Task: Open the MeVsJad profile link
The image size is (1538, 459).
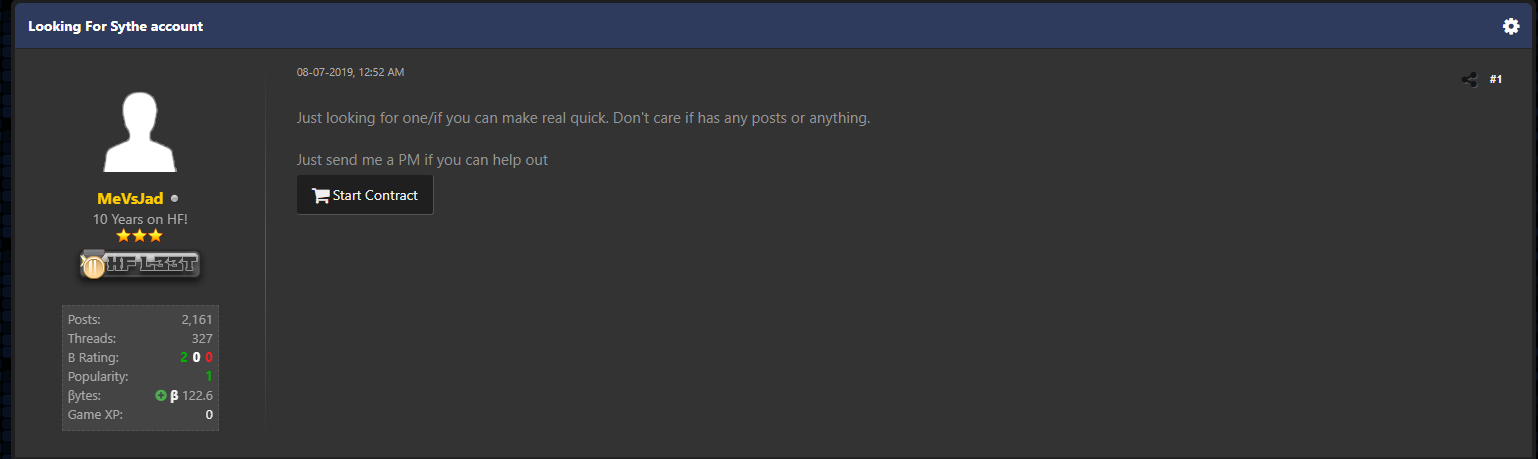Action: tap(130, 199)
